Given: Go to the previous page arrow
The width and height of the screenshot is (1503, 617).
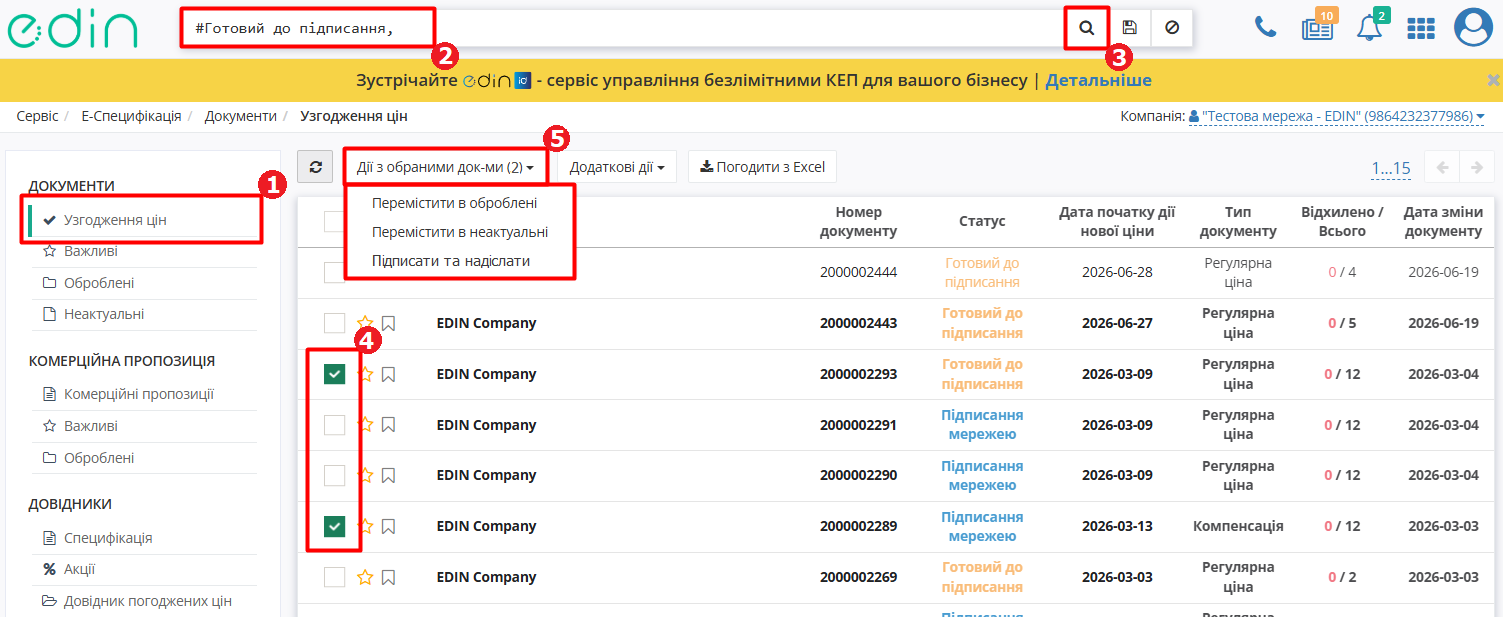Looking at the screenshot, I should click(x=1442, y=167).
